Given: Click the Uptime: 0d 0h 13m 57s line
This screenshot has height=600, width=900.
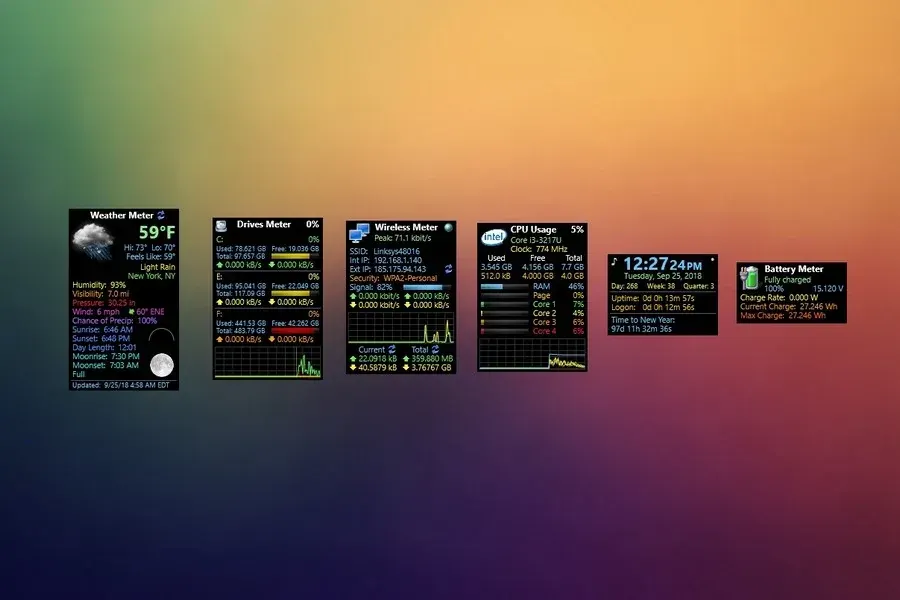Looking at the screenshot, I should (653, 299).
